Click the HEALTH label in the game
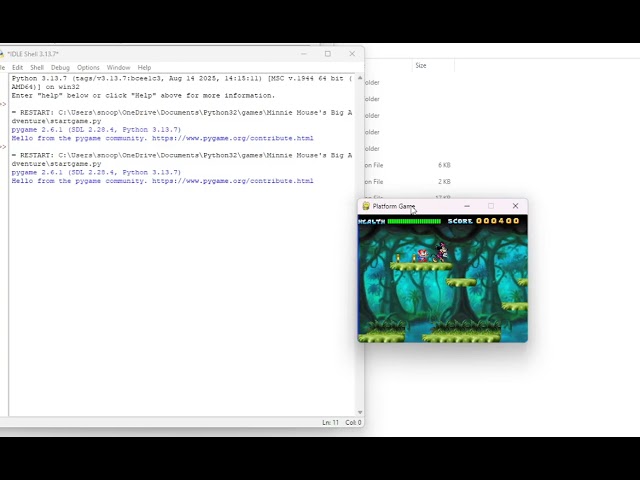Screen dimensions: 640x480 point(372,221)
